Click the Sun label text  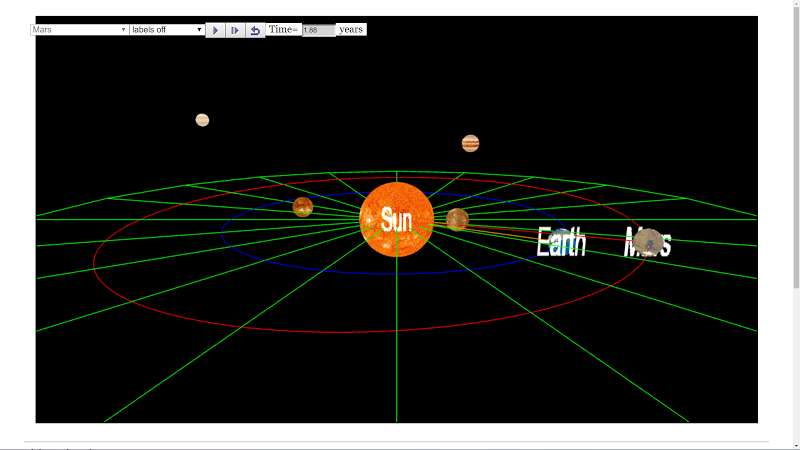pyautogui.click(x=396, y=221)
